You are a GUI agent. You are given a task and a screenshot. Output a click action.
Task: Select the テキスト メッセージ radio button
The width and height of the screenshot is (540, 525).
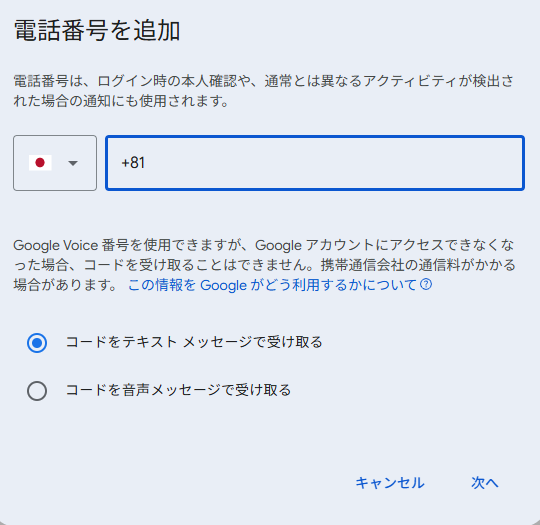pos(37,343)
